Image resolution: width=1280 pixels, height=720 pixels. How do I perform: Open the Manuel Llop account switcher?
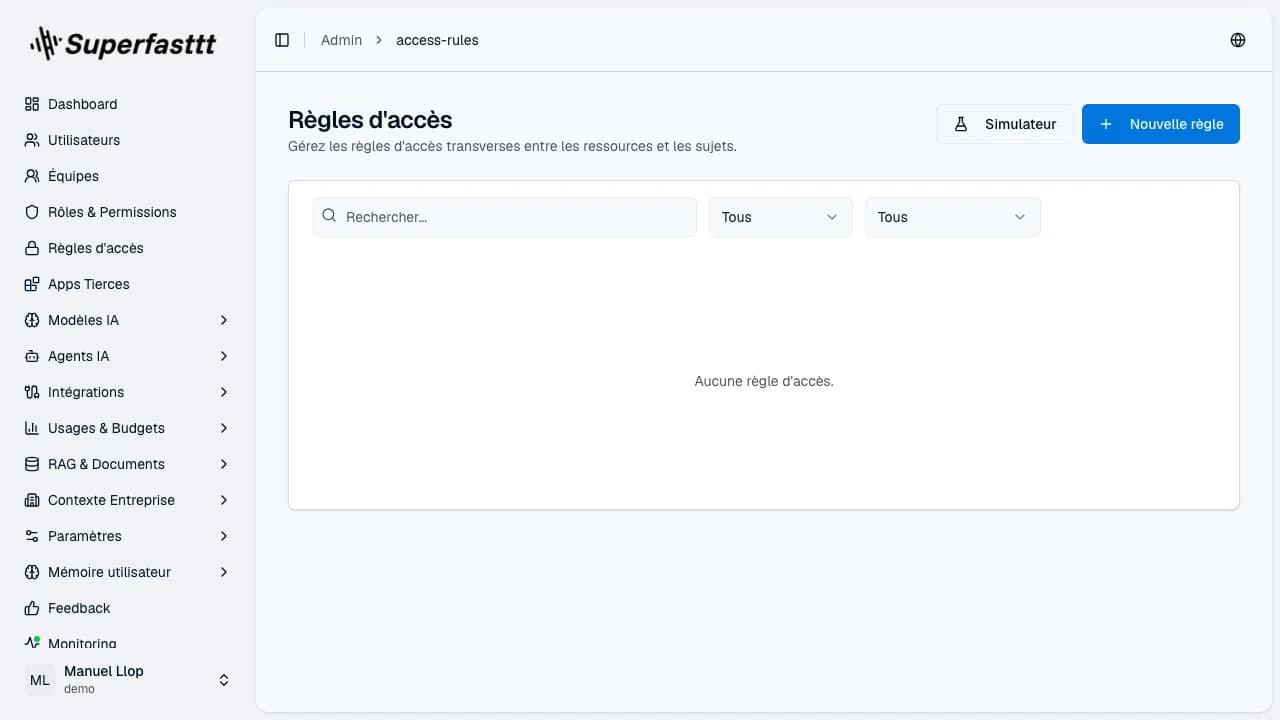pyautogui.click(x=128, y=680)
